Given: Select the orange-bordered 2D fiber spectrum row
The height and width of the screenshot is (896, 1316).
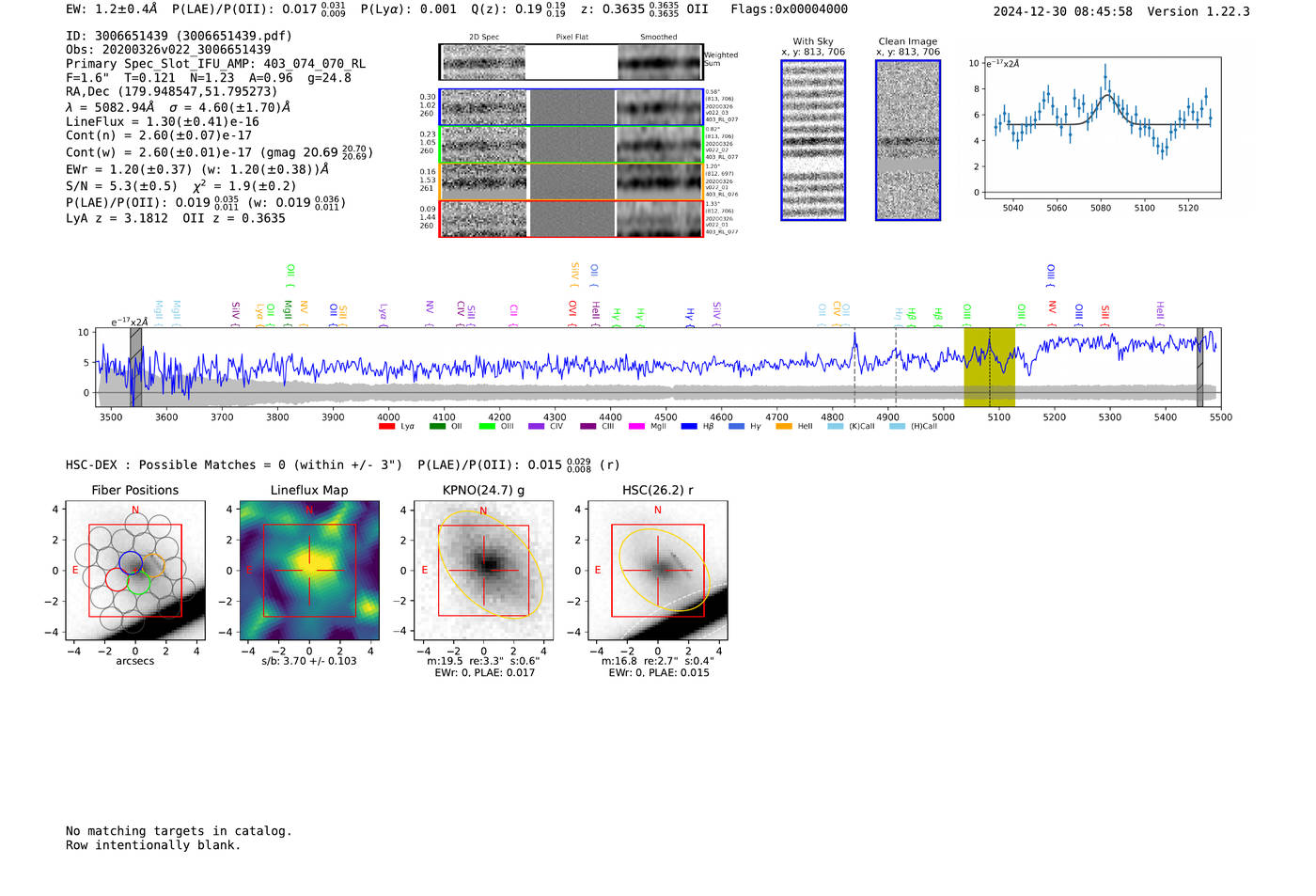Looking at the screenshot, I should pos(572,181).
